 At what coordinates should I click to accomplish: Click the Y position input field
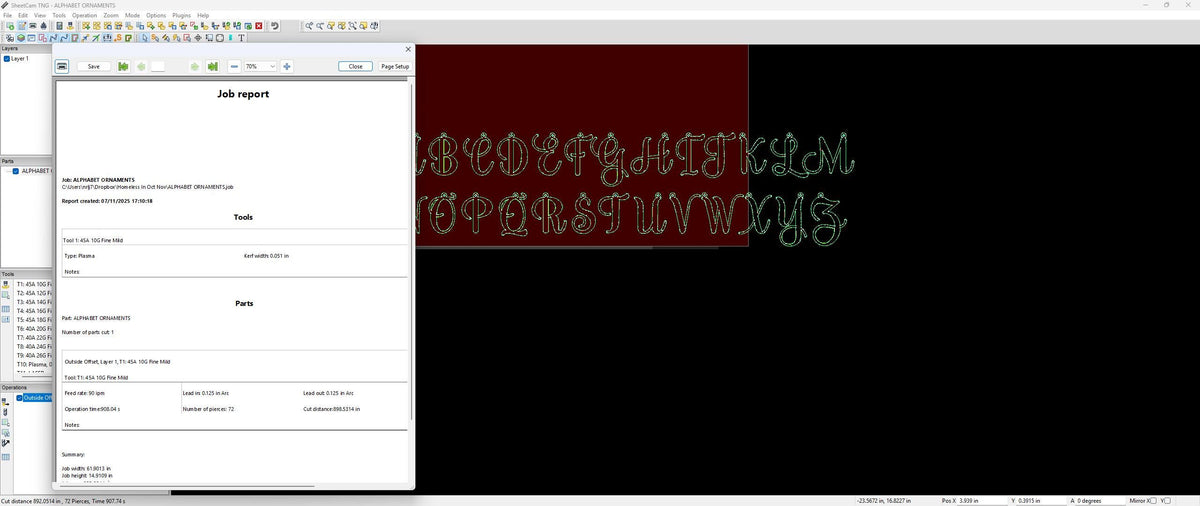pos(1041,499)
